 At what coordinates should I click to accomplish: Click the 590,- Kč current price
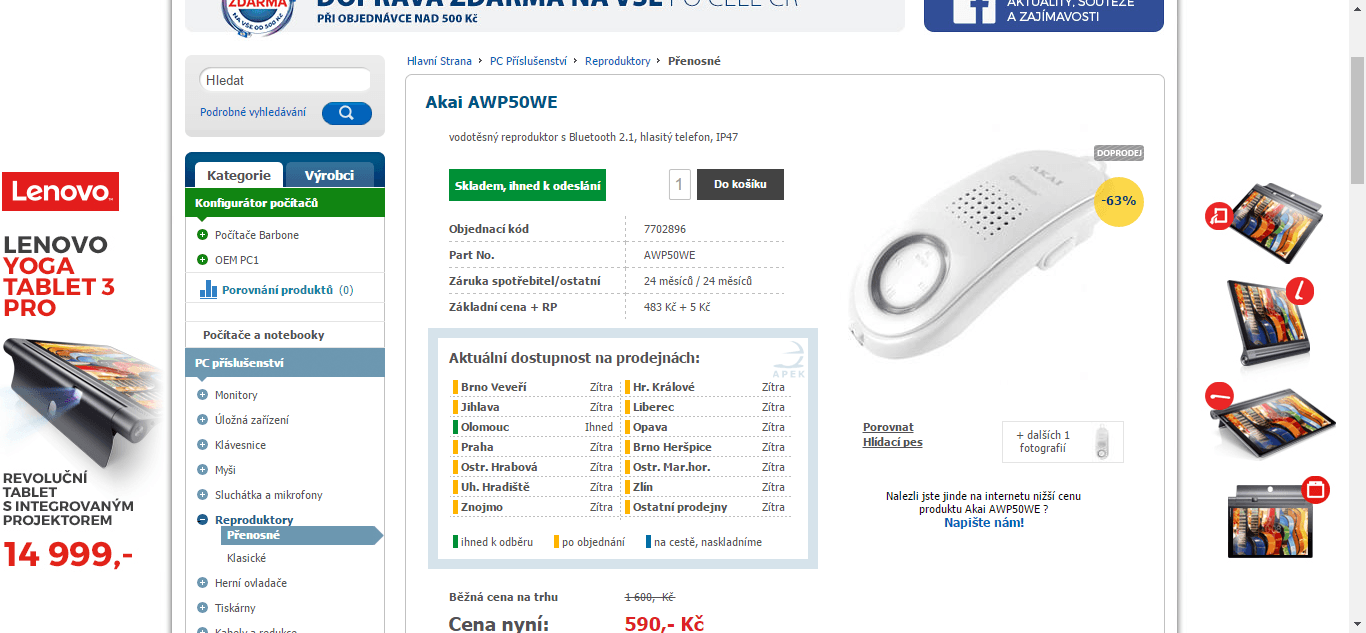(665, 625)
